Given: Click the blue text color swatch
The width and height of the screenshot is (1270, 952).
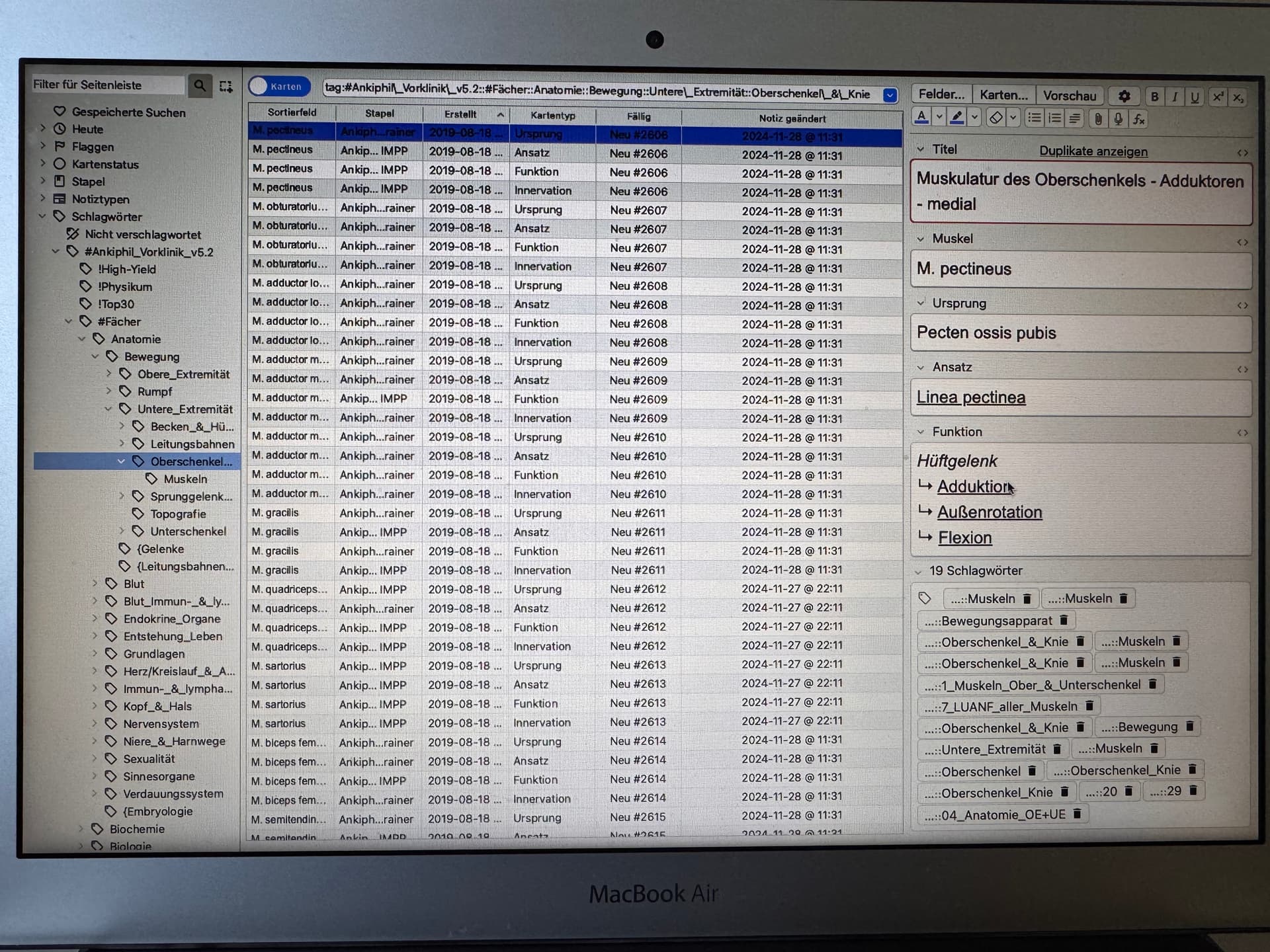Looking at the screenshot, I should 922,118.
